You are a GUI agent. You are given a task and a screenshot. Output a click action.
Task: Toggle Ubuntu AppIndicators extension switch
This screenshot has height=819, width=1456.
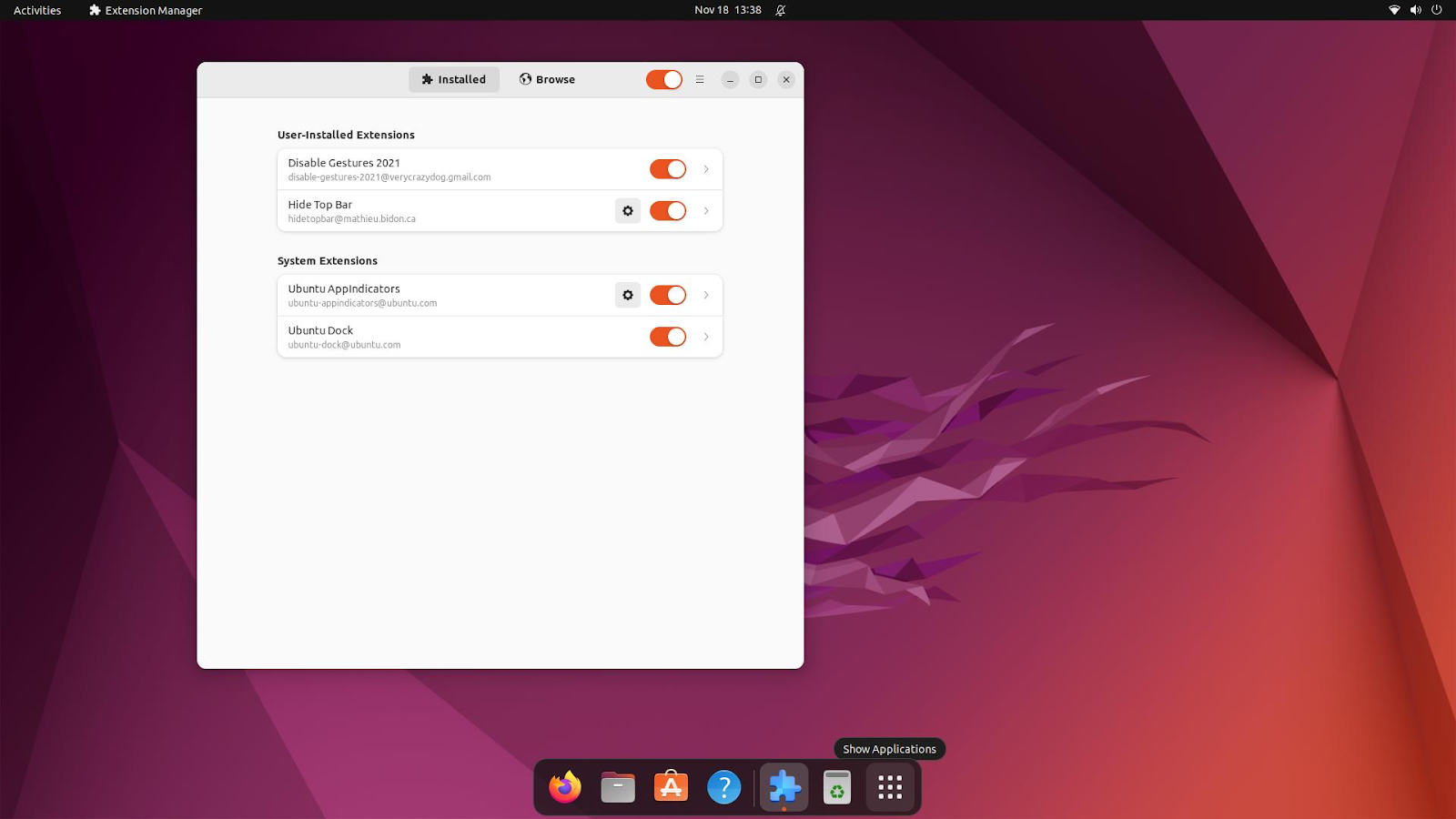tap(668, 295)
